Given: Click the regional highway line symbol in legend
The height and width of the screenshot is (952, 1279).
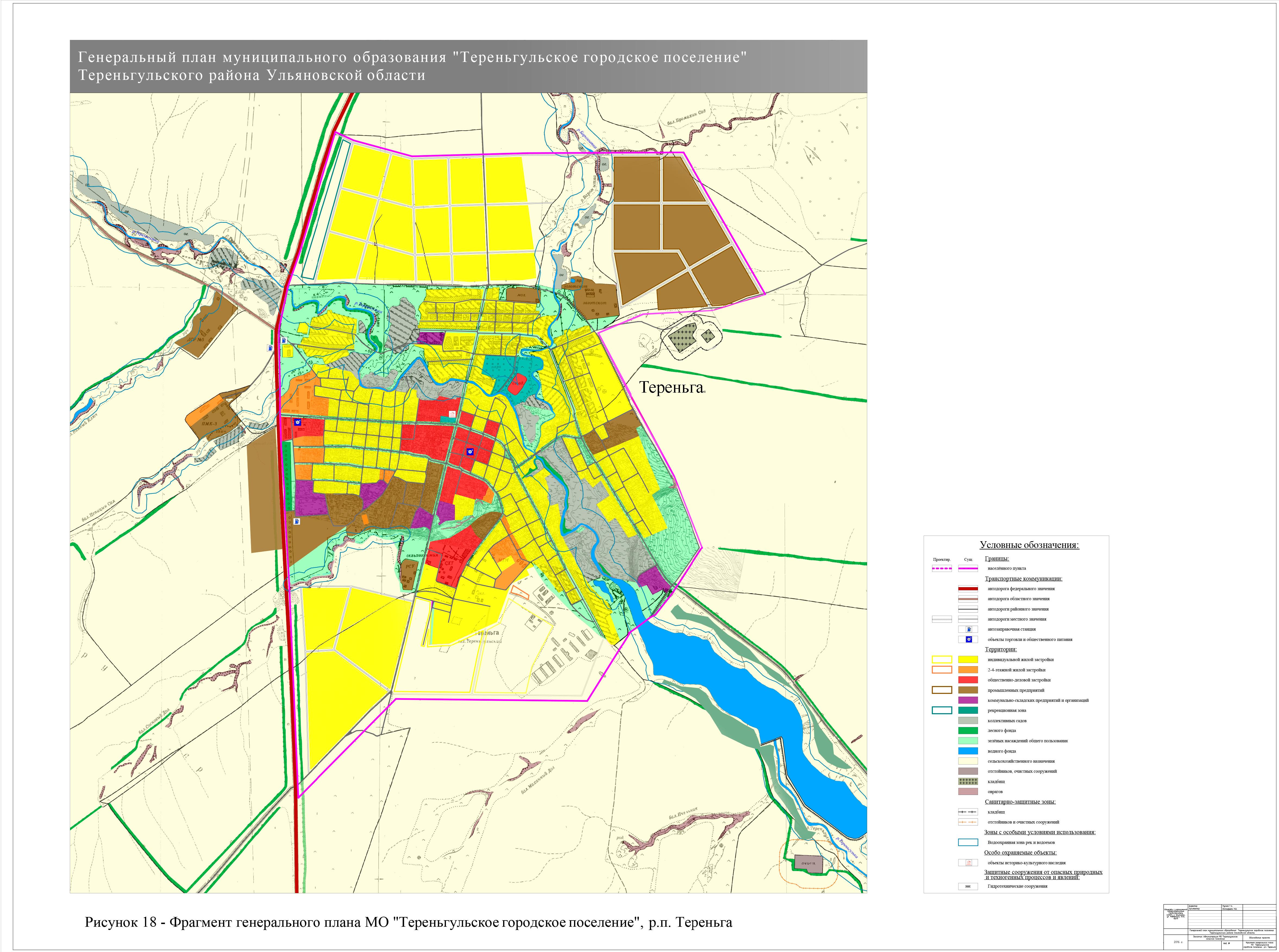Looking at the screenshot, I should point(968,599).
